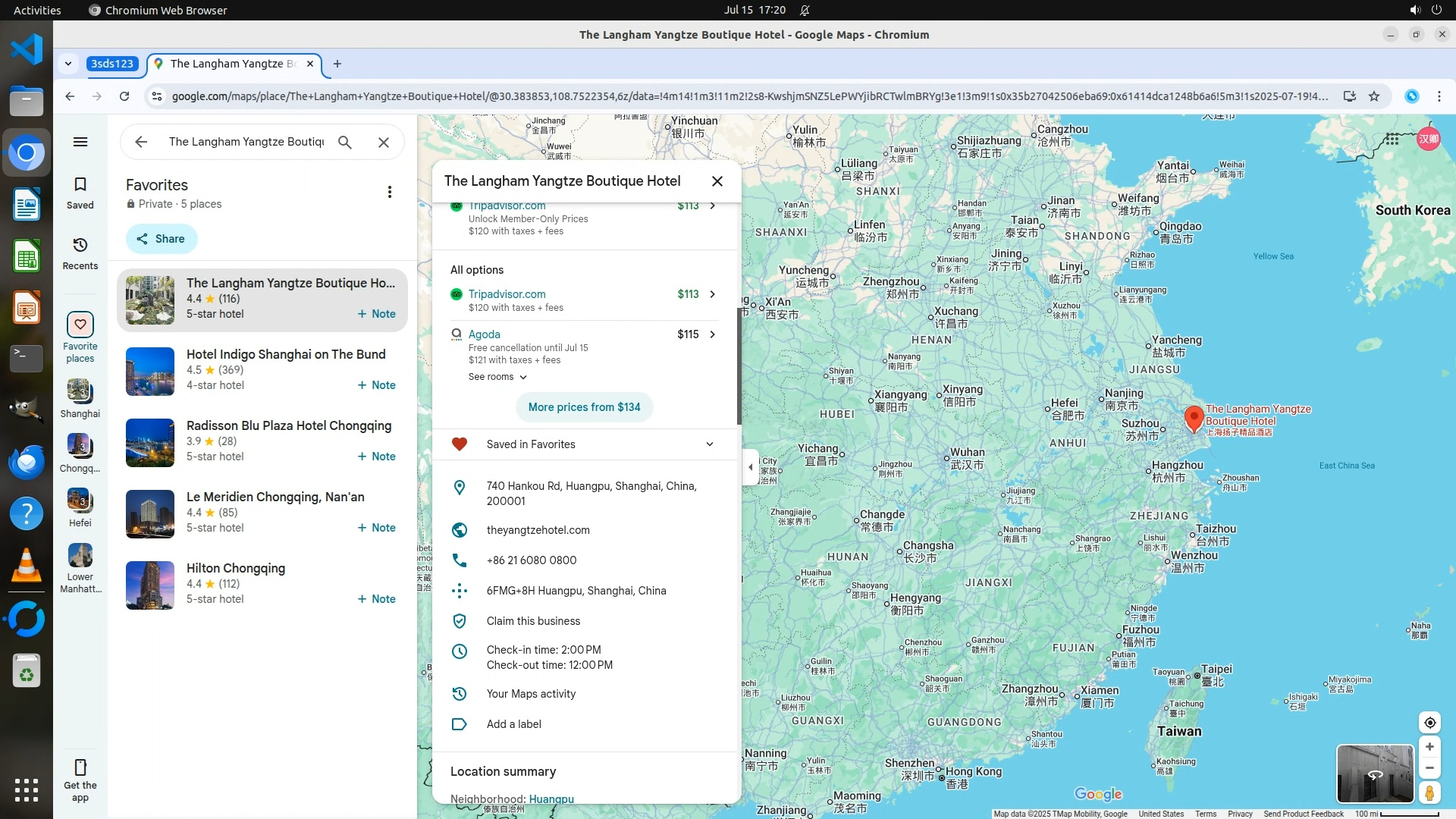Click More prices from $134 button
The height and width of the screenshot is (819, 1456).
pos(584,407)
